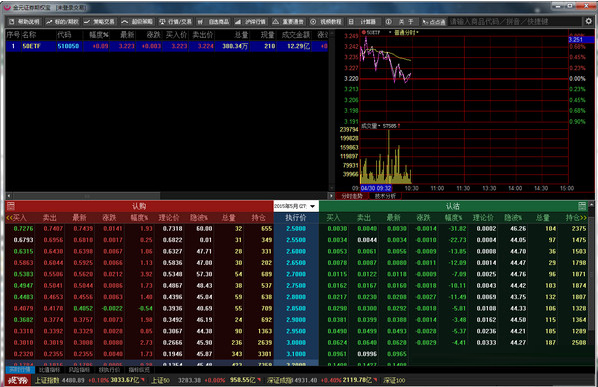This screenshot has width=598, height=387.
Task: Click call ask price 0.6956
Action: (x=53, y=240)
